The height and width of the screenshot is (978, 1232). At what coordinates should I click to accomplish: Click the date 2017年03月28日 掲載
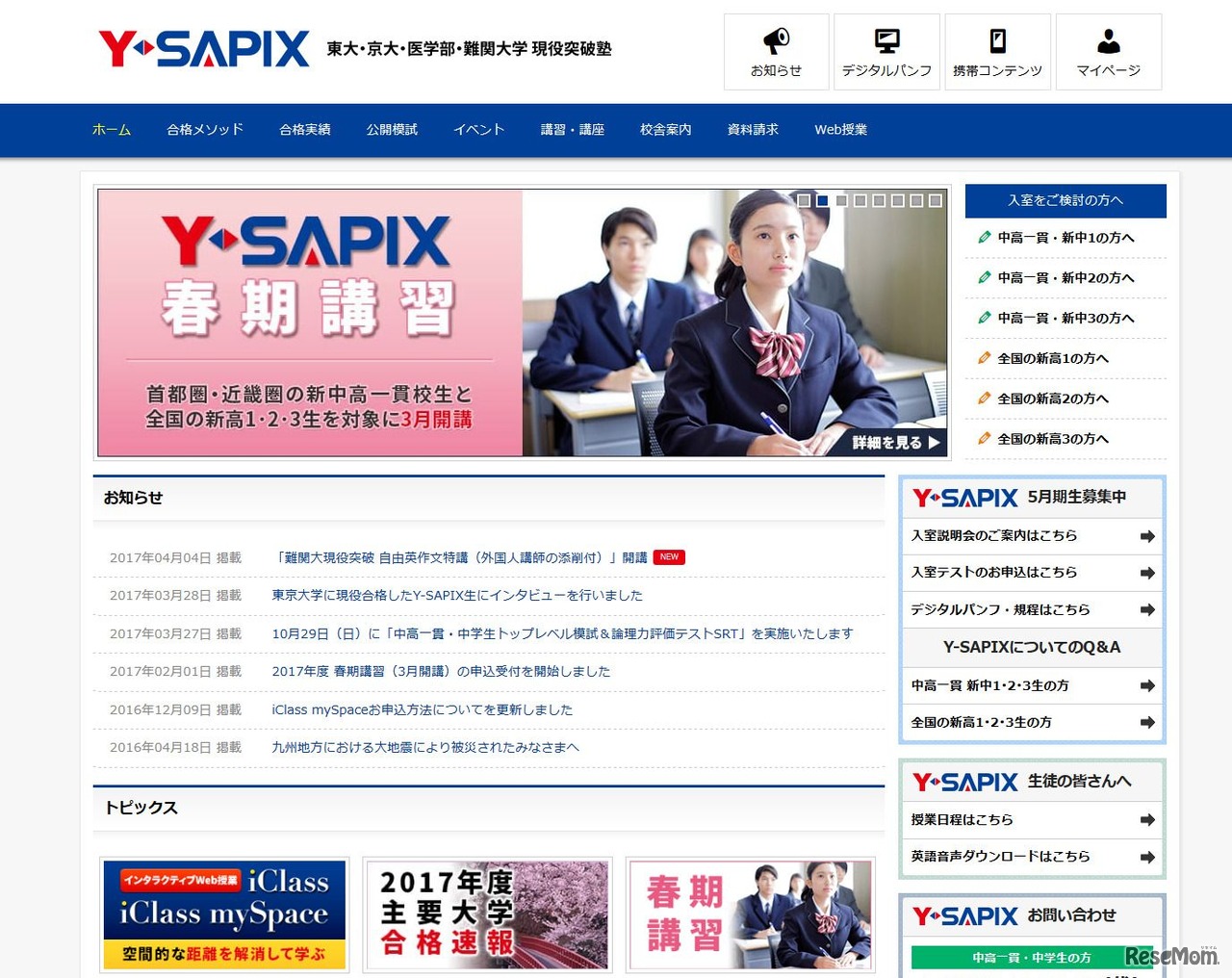coord(175,596)
